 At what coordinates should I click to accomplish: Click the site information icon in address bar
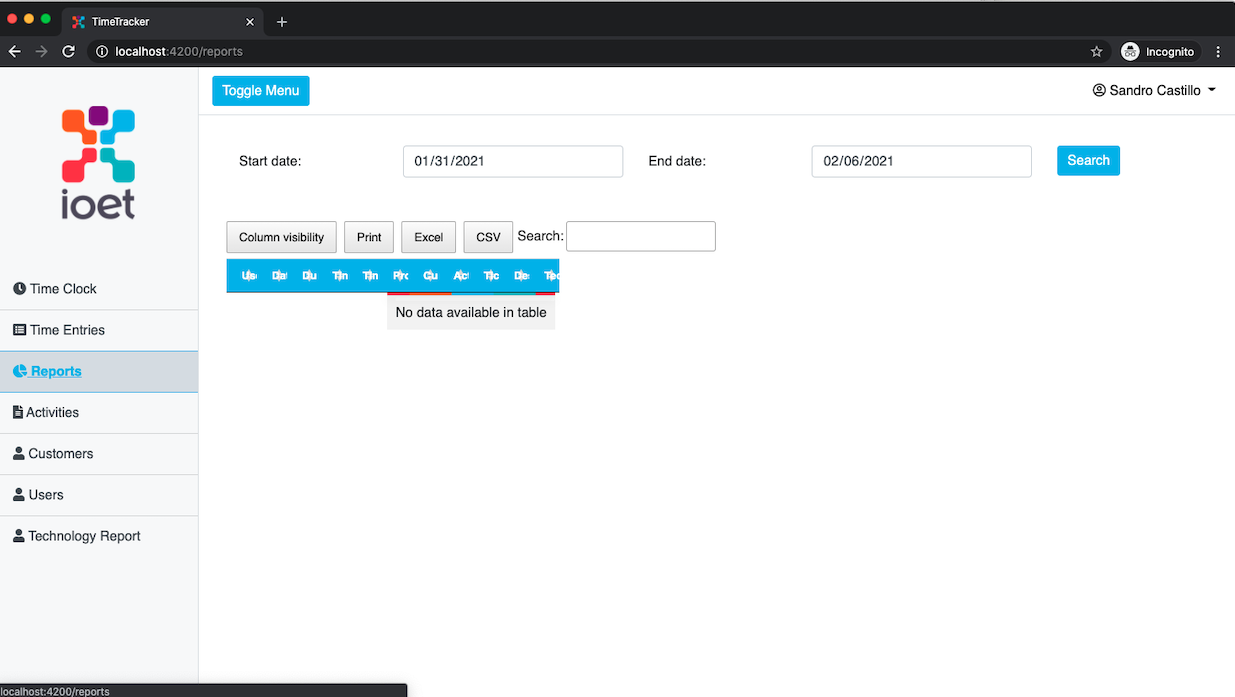click(x=102, y=51)
